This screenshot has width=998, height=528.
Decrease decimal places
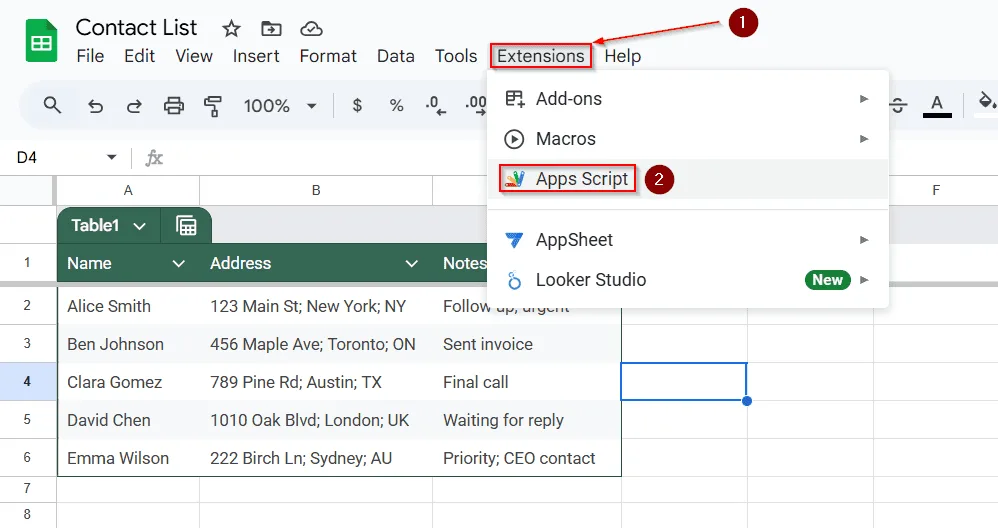(435, 105)
